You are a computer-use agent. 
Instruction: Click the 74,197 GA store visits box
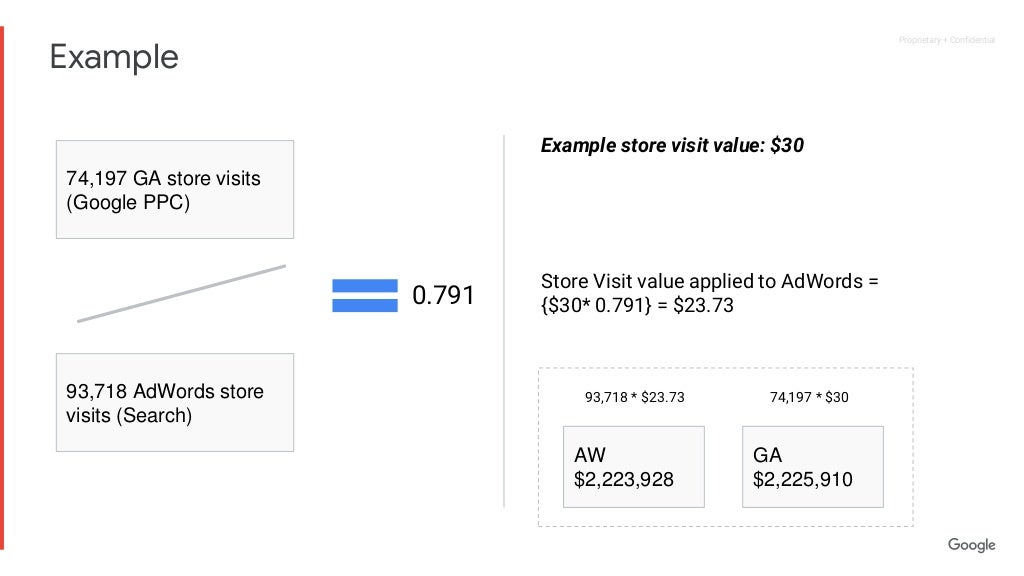[175, 189]
